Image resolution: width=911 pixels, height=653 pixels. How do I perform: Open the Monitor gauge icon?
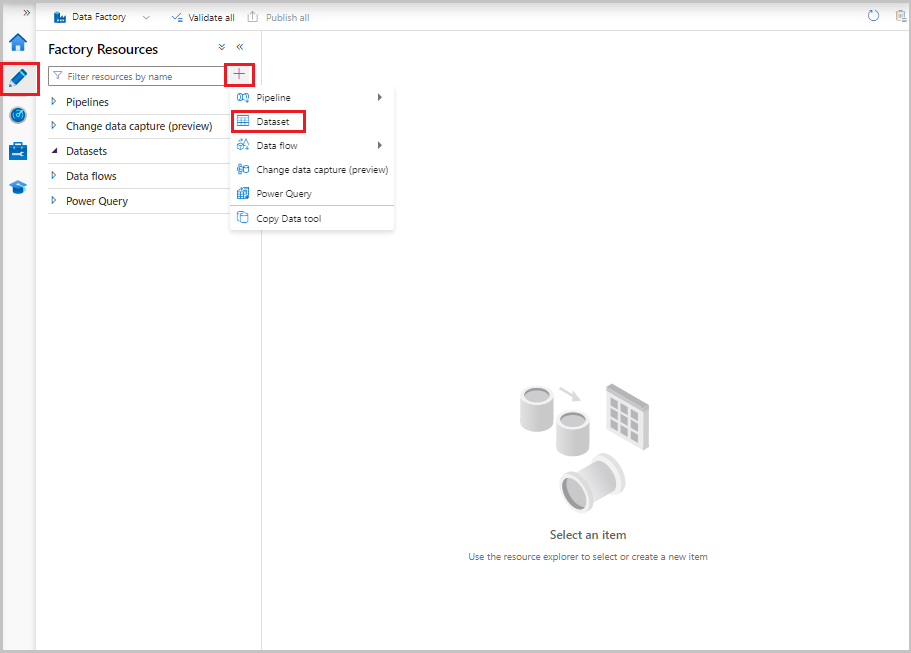click(18, 115)
